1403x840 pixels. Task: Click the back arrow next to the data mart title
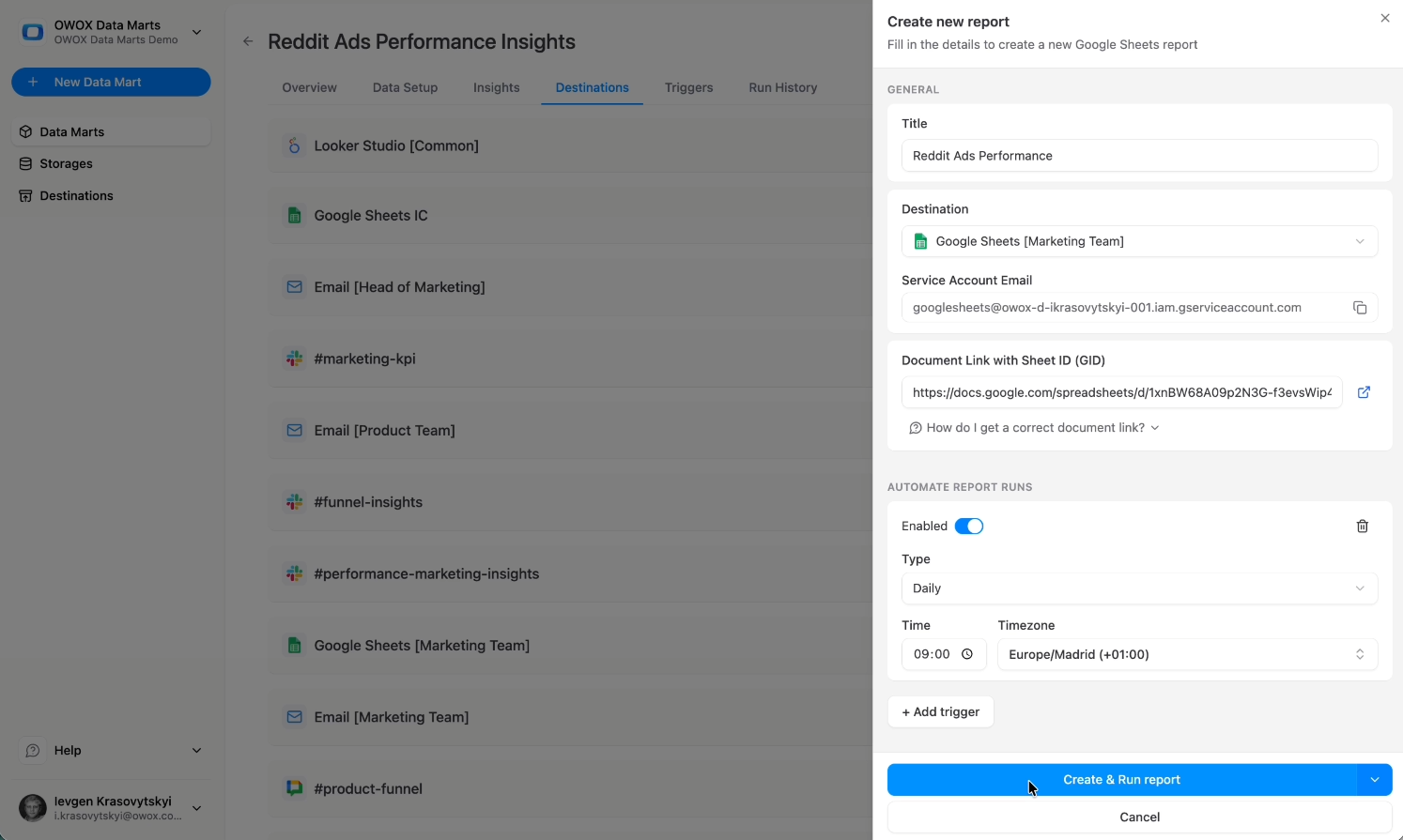tap(247, 41)
